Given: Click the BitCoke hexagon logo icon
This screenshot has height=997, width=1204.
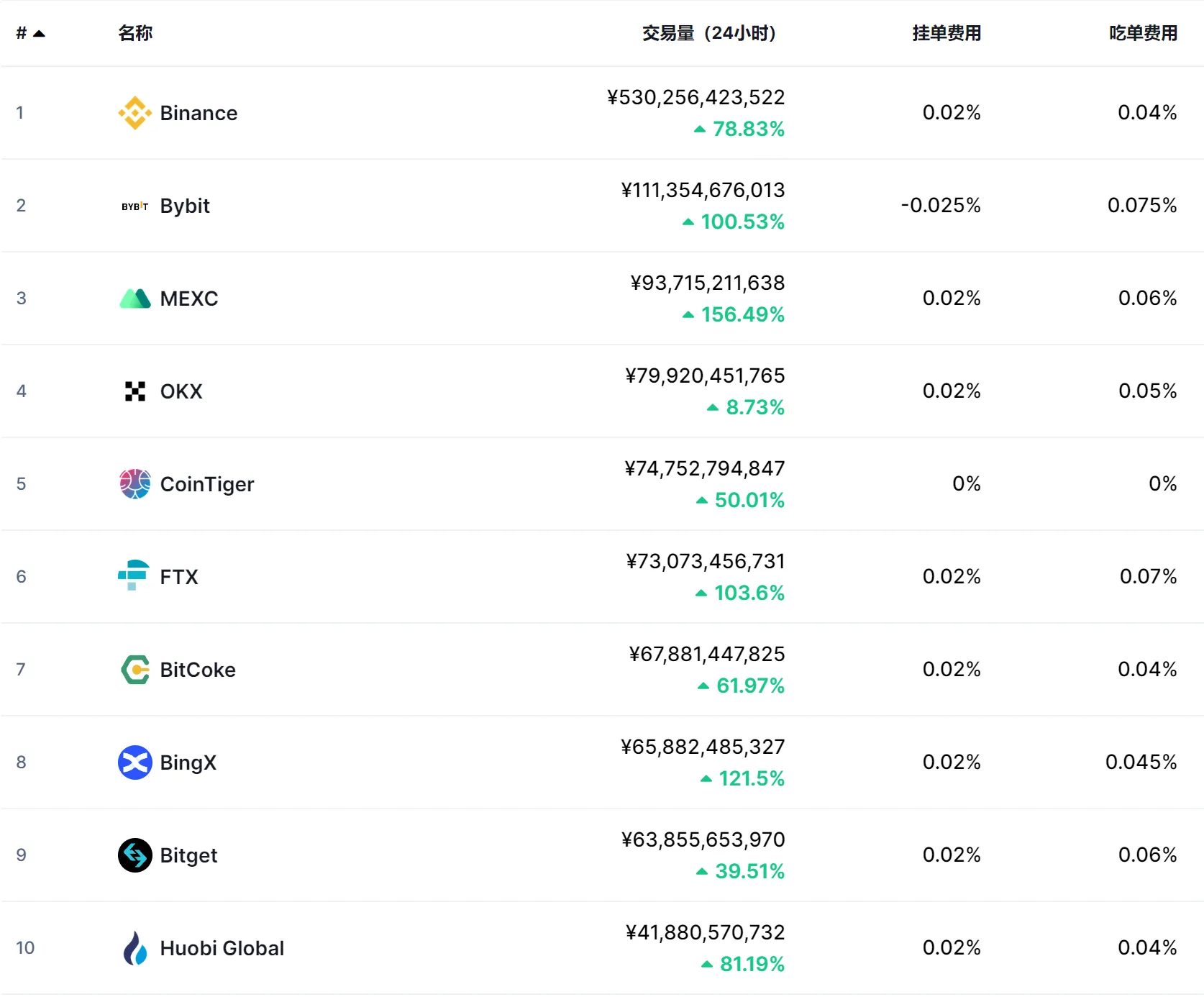Looking at the screenshot, I should coord(134,670).
